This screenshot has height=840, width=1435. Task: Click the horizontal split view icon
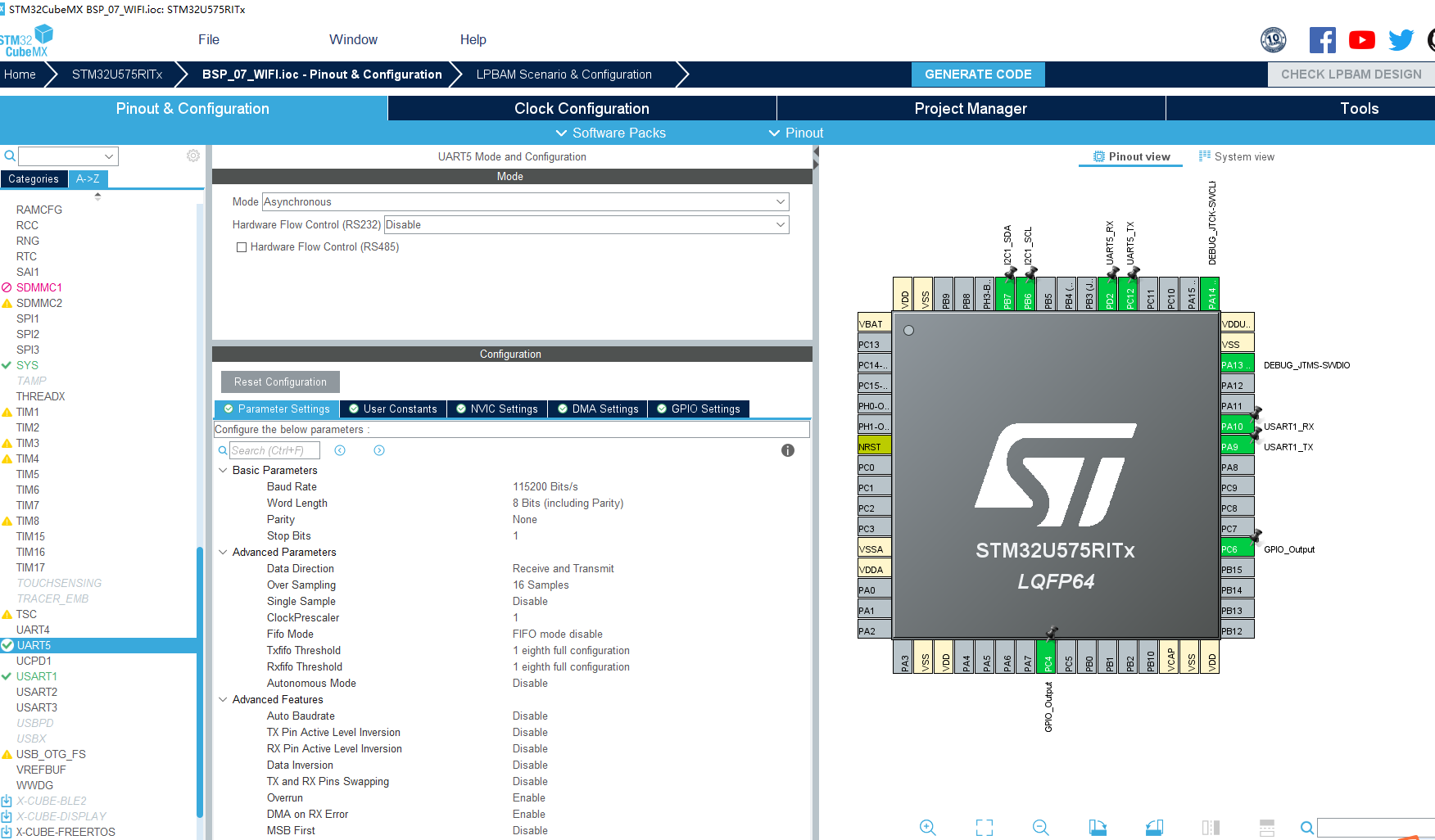(1267, 828)
